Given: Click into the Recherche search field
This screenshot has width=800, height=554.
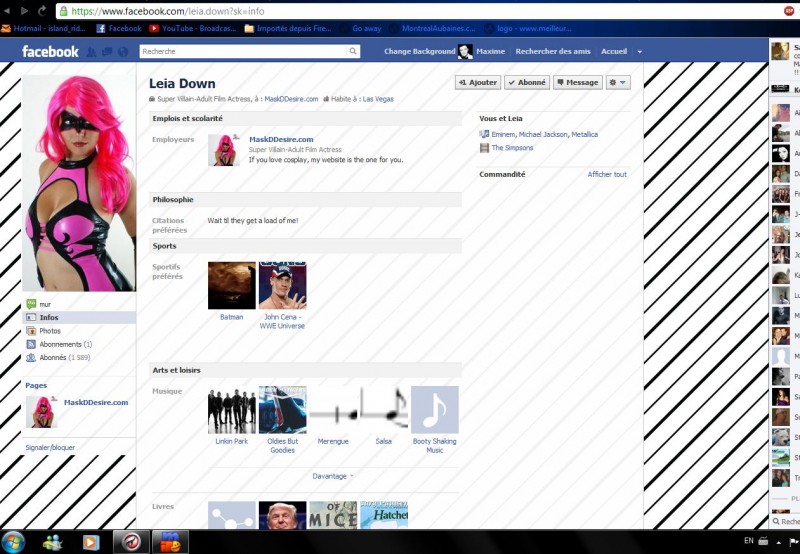Looking at the screenshot, I should pos(243,51).
